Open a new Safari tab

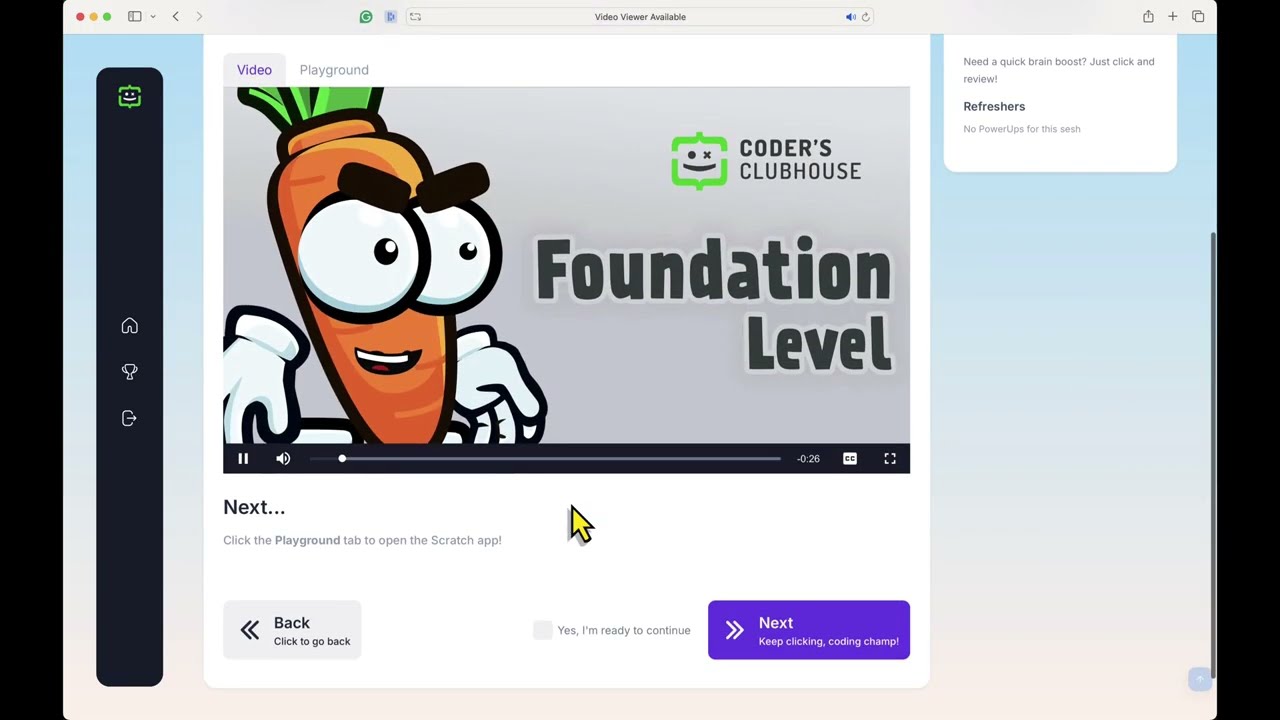(1173, 16)
